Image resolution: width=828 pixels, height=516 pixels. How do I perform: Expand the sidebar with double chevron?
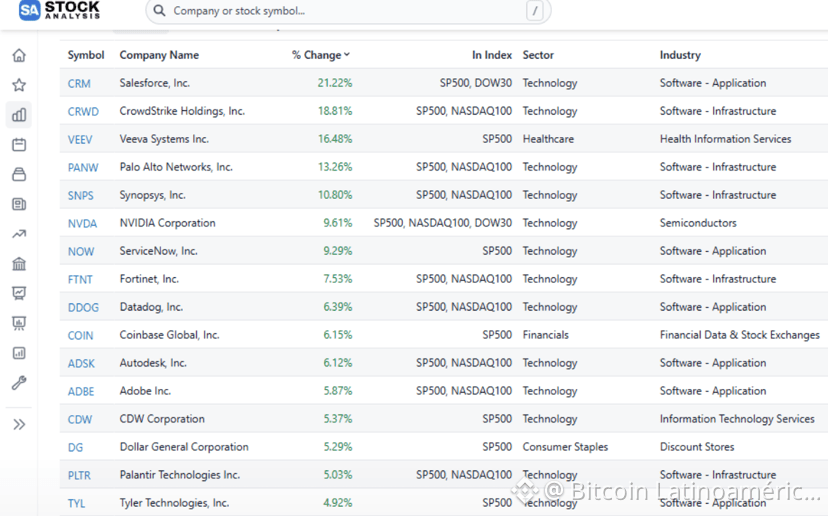(19, 425)
